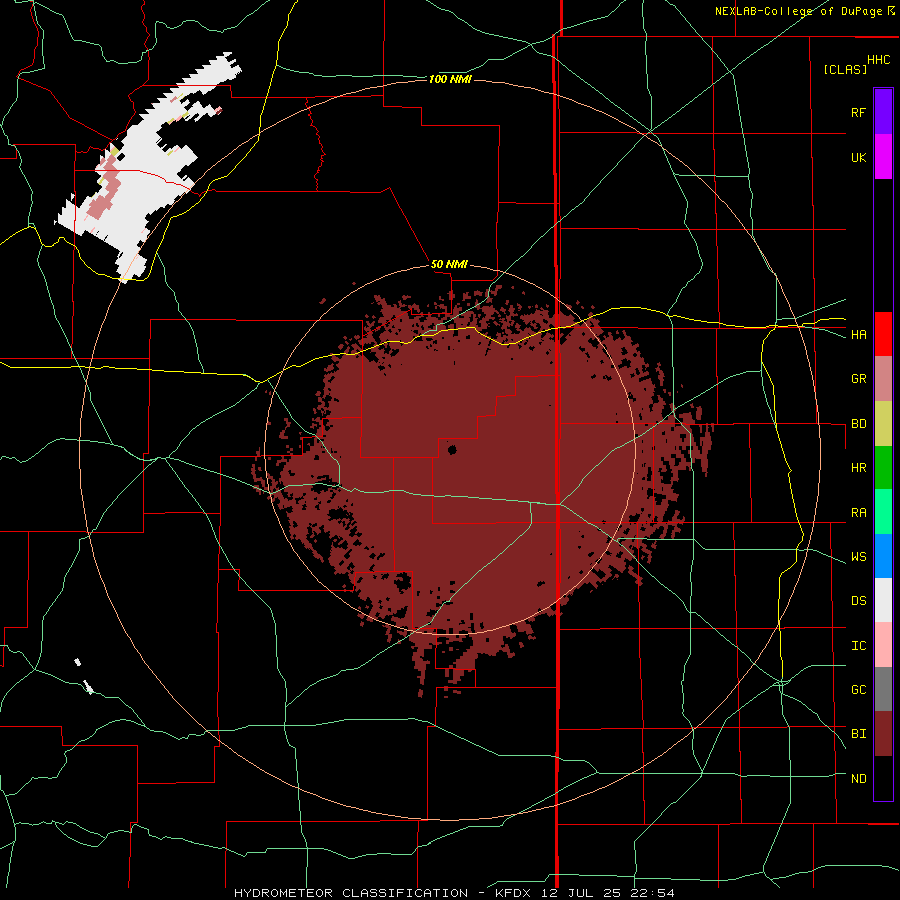Click the BD yellow legend swatch

tap(883, 424)
